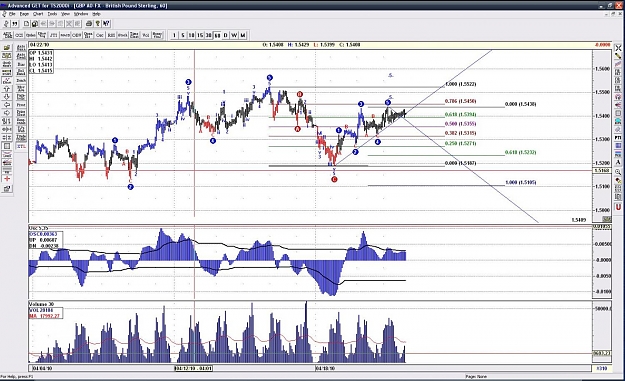Image resolution: width=625 pixels, height=381 pixels.
Task: Click the right arrow icon in left panel
Action: [7, 113]
